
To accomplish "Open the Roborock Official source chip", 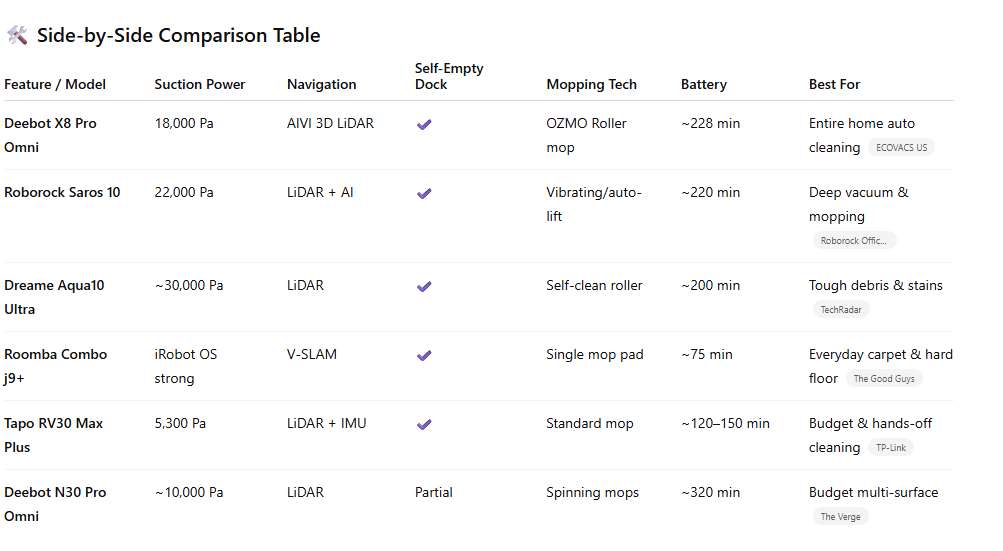I will pos(854,241).
